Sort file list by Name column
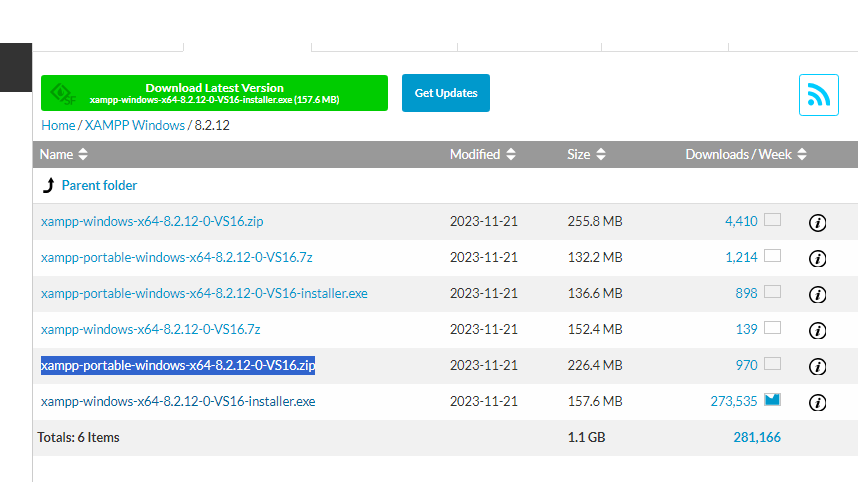This screenshot has height=482, width=858. (x=63, y=154)
